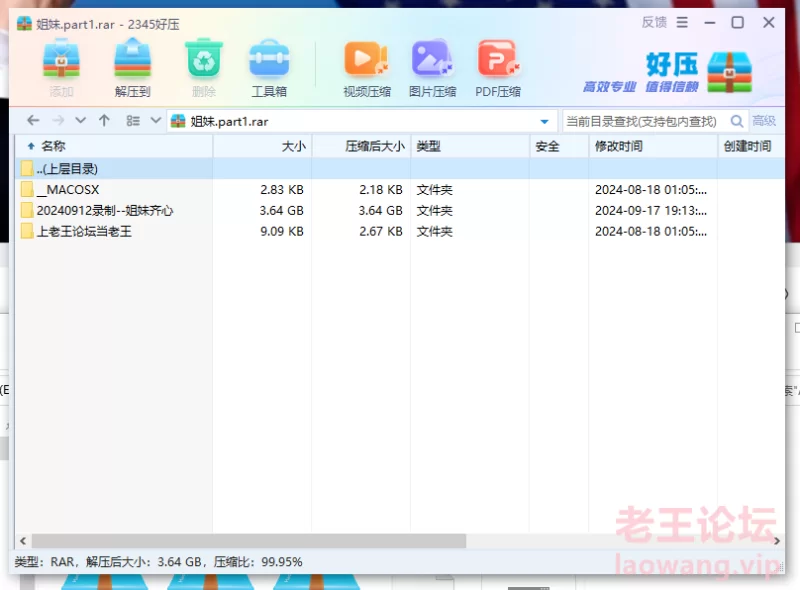Sort by the 安全 column header
The height and width of the screenshot is (590, 800).
[x=559, y=146]
